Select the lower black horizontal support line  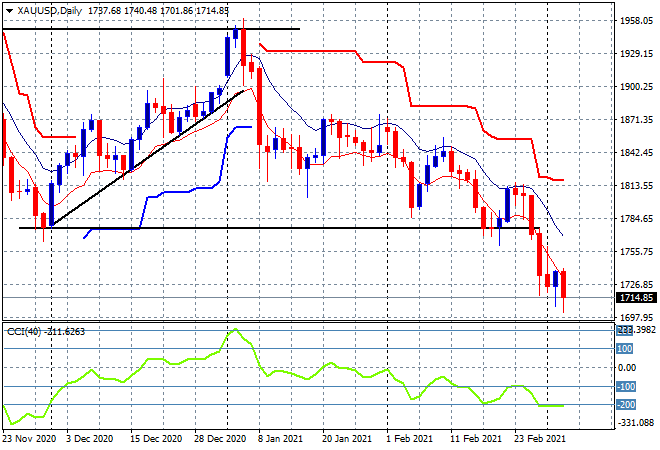tap(279, 228)
